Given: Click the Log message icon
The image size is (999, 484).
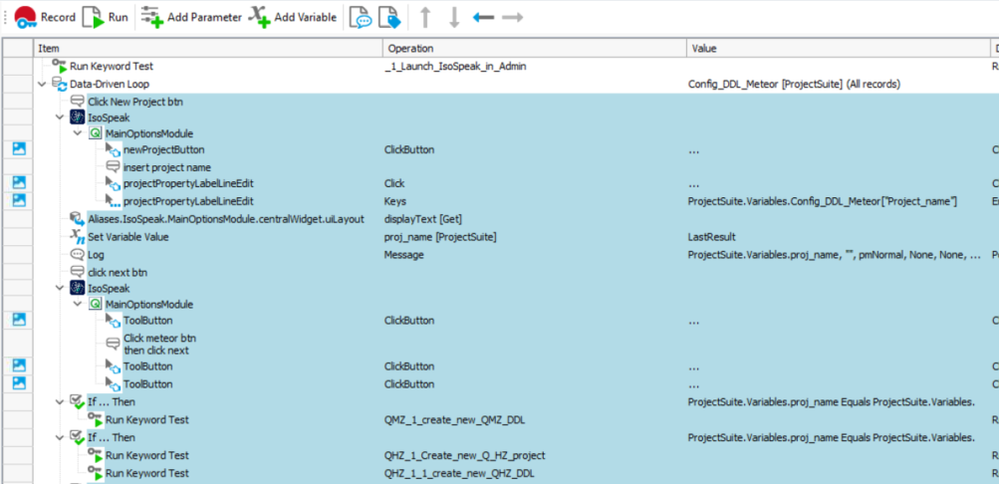Looking at the screenshot, I should pyautogui.click(x=77, y=254).
